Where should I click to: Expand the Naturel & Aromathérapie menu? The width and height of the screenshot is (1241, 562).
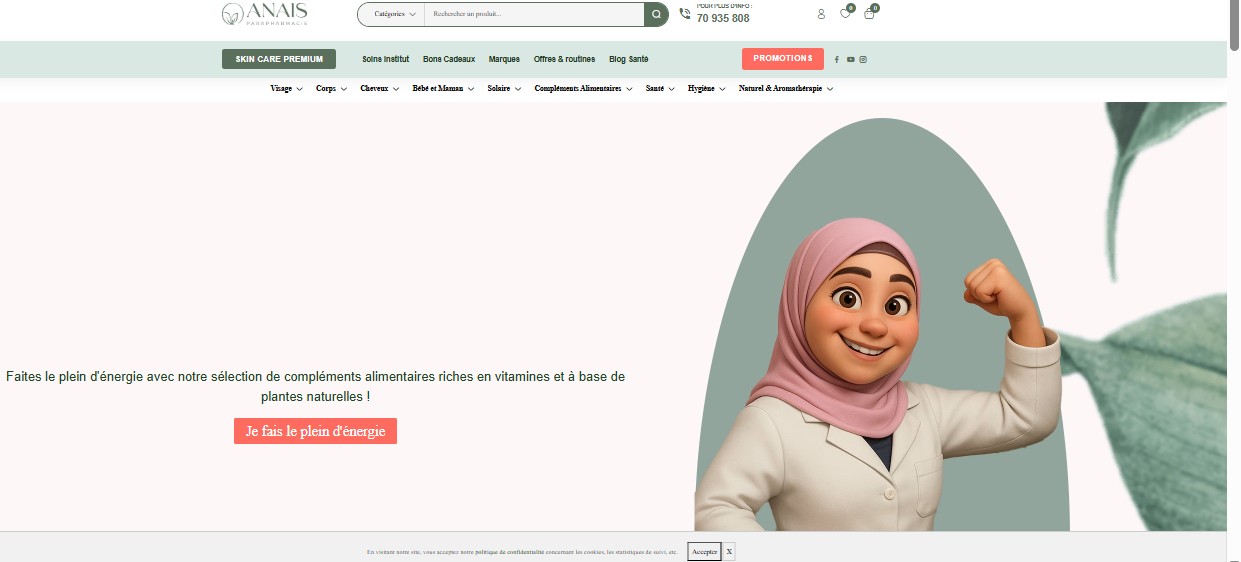pyautogui.click(x=785, y=89)
